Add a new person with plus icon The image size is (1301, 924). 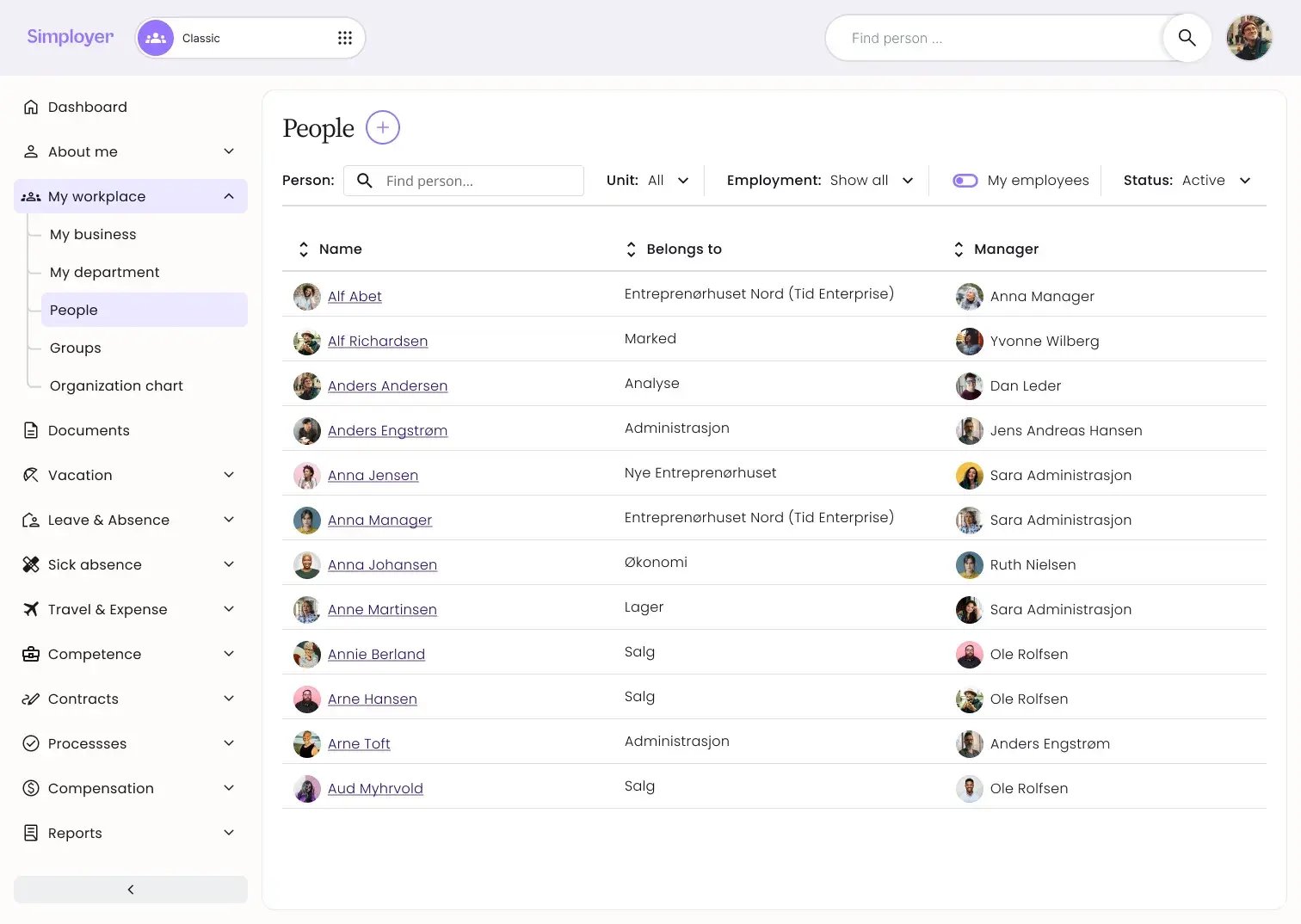(383, 128)
